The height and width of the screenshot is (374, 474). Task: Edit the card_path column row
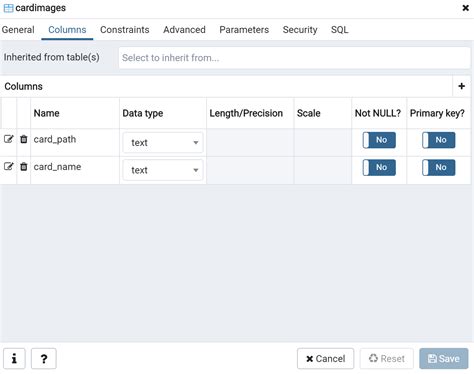8,139
